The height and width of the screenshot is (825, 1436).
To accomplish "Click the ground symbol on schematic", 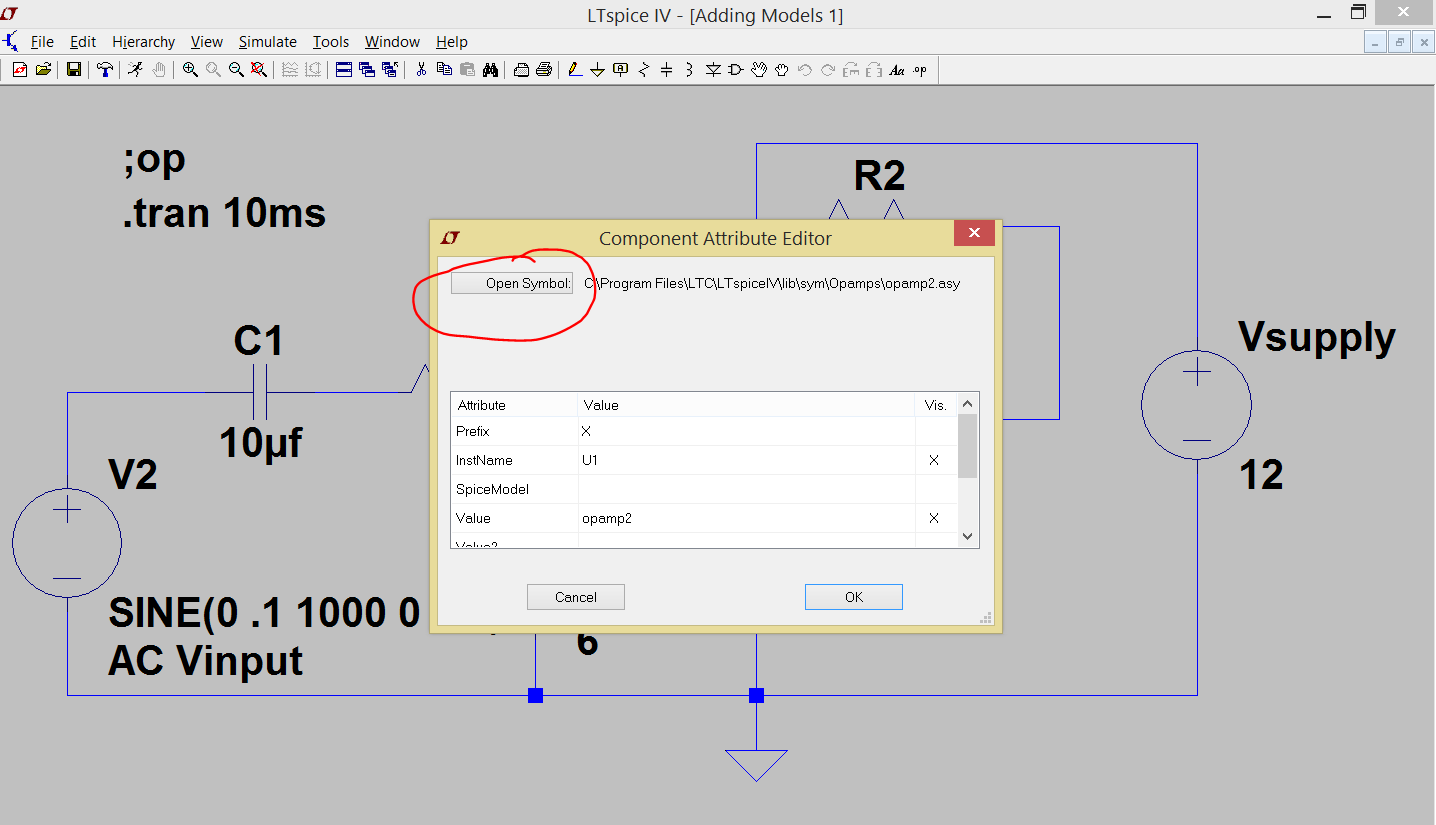I will [x=756, y=765].
